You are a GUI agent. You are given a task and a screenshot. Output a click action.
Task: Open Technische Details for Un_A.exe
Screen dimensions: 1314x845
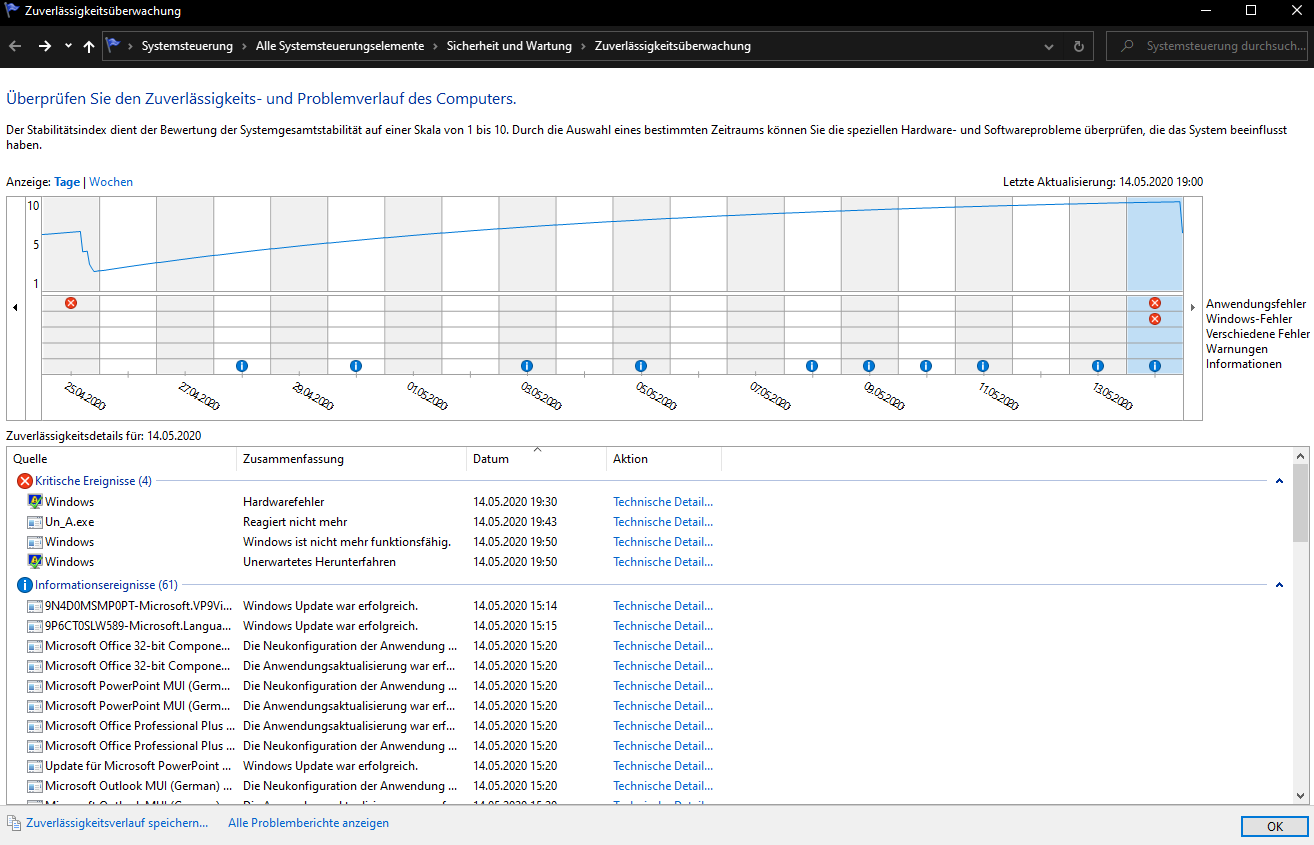[x=663, y=522]
